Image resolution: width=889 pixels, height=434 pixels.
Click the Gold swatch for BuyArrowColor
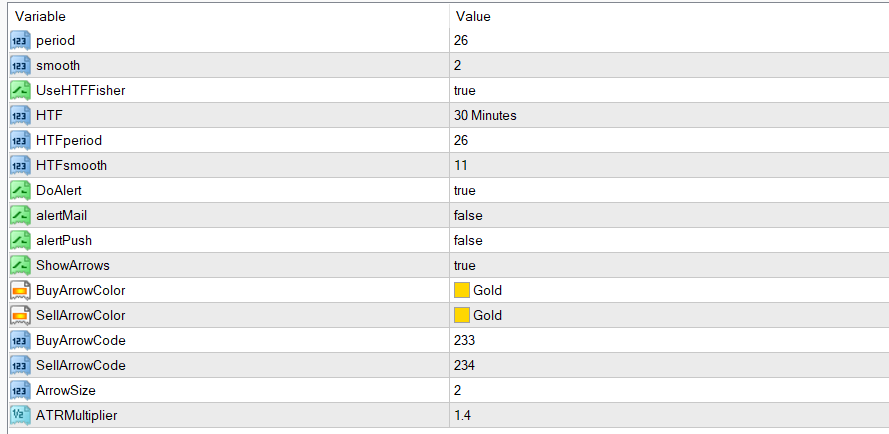coord(462,291)
